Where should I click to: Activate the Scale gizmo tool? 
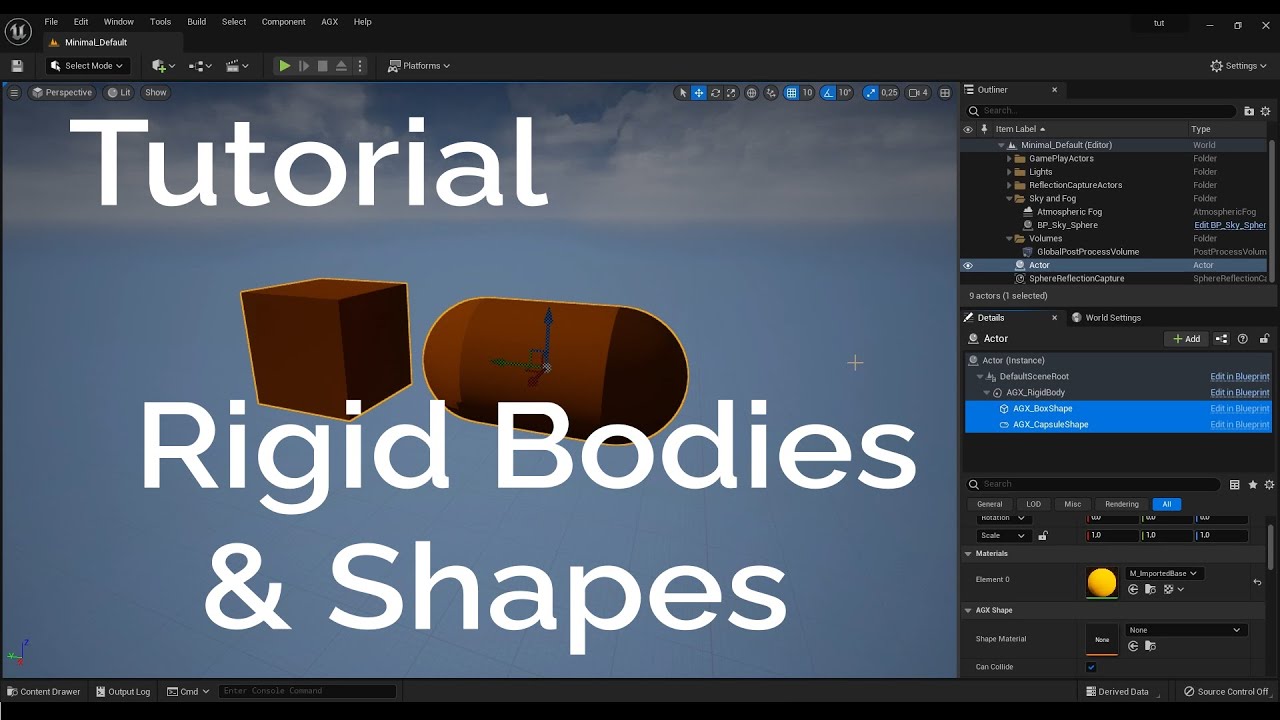click(x=731, y=93)
